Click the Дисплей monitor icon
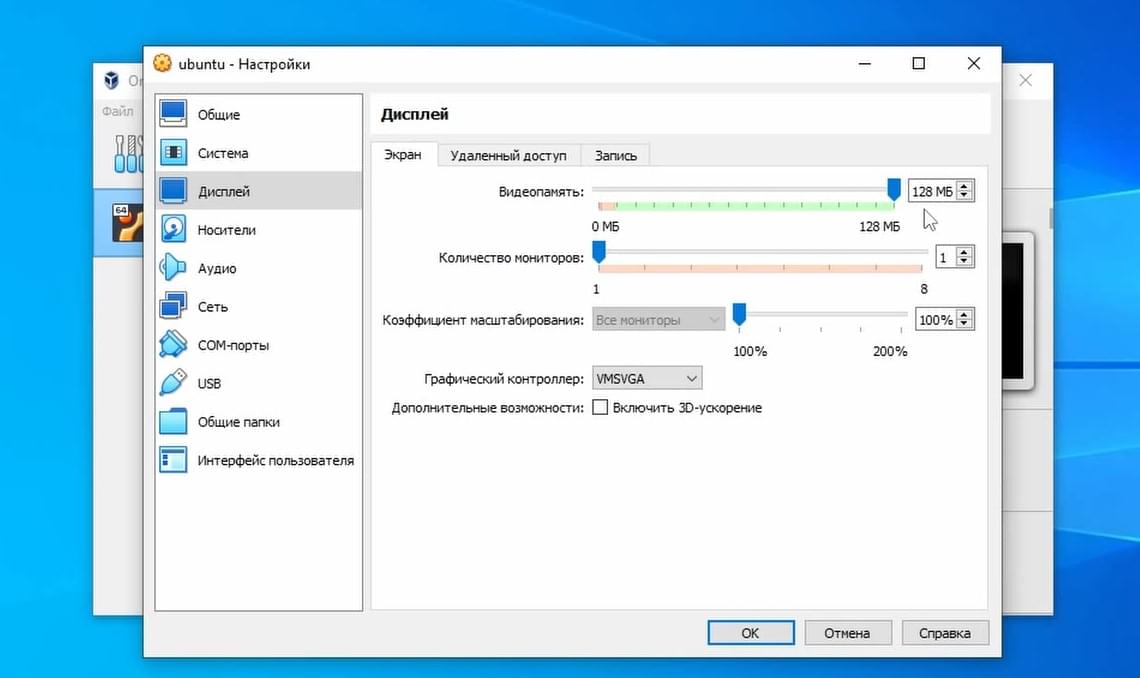1140x678 pixels. click(173, 191)
